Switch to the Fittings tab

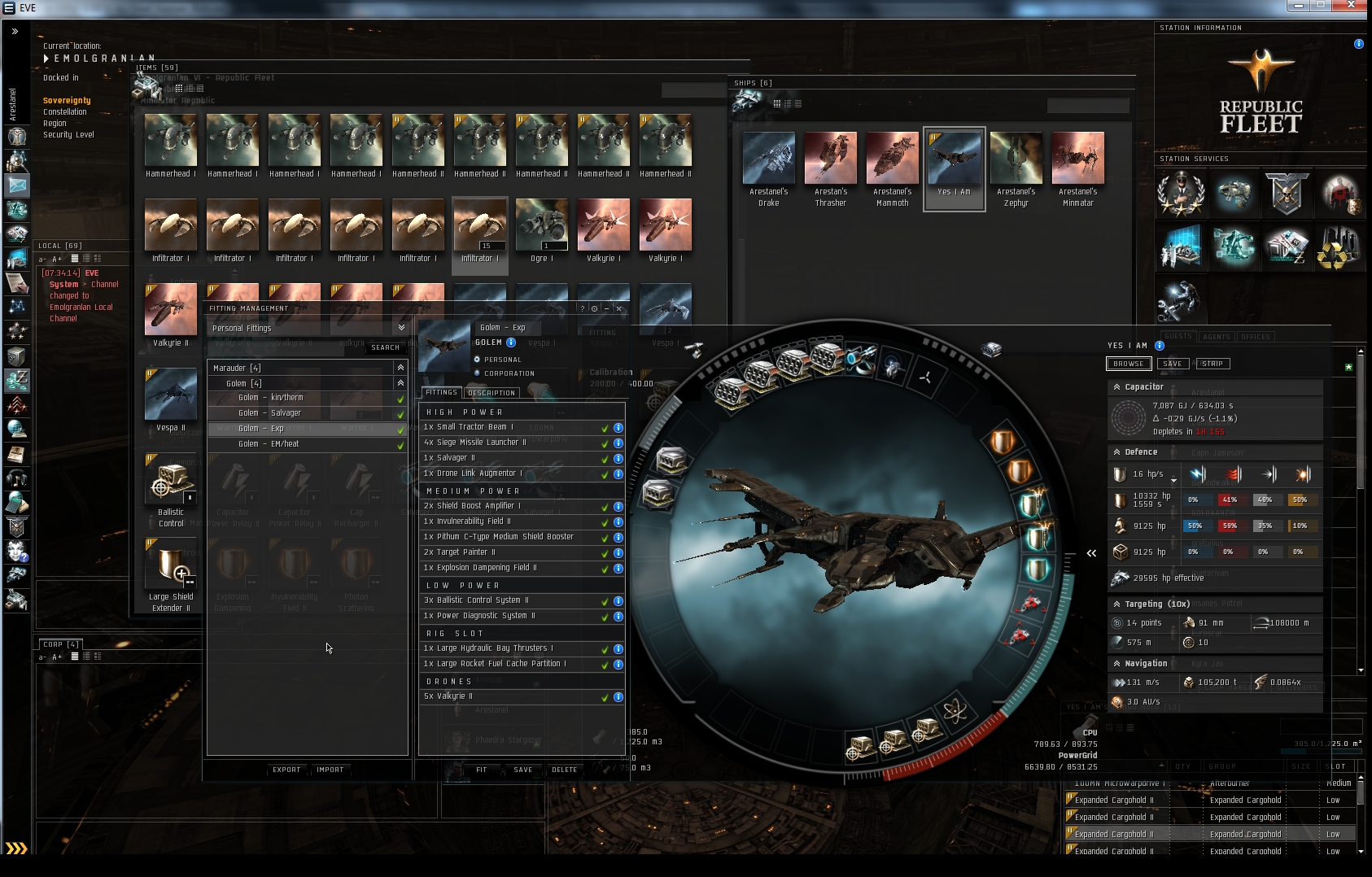[x=441, y=392]
